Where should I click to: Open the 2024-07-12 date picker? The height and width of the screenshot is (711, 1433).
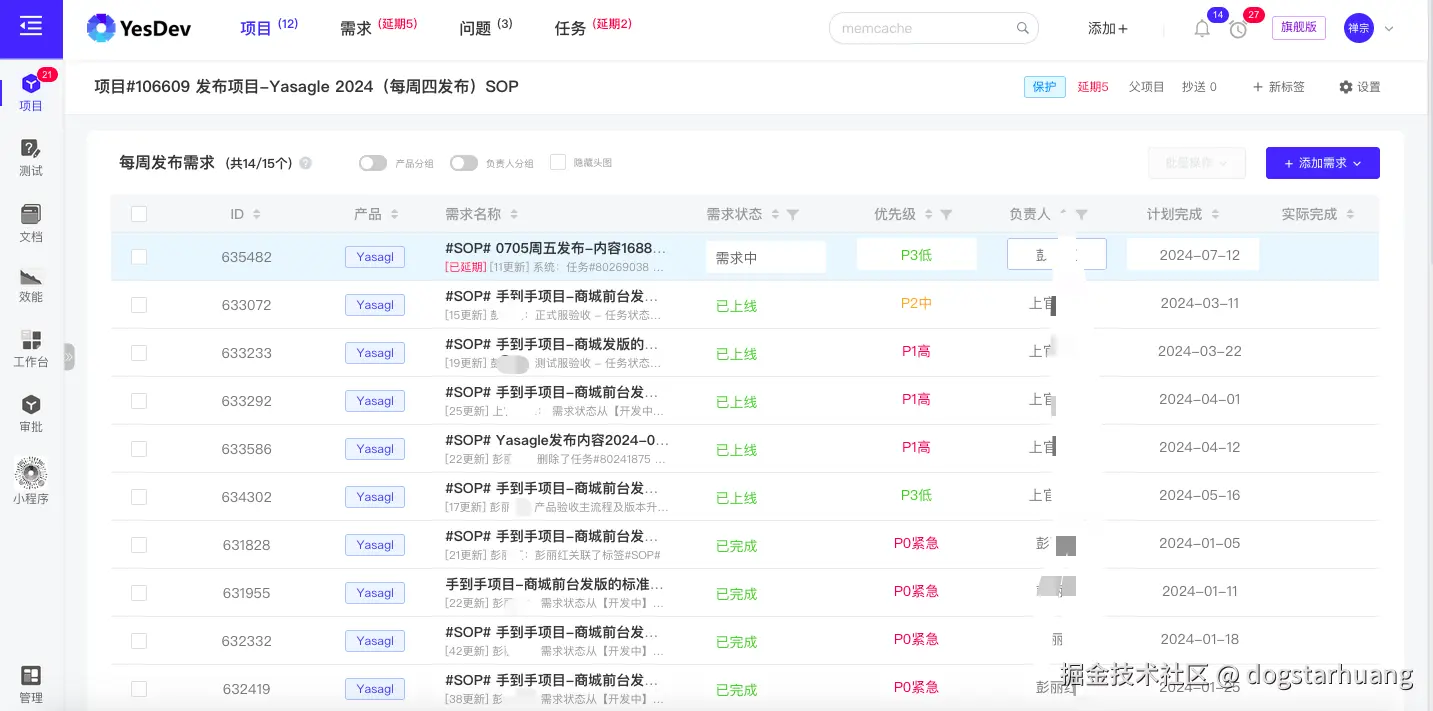click(x=1193, y=254)
